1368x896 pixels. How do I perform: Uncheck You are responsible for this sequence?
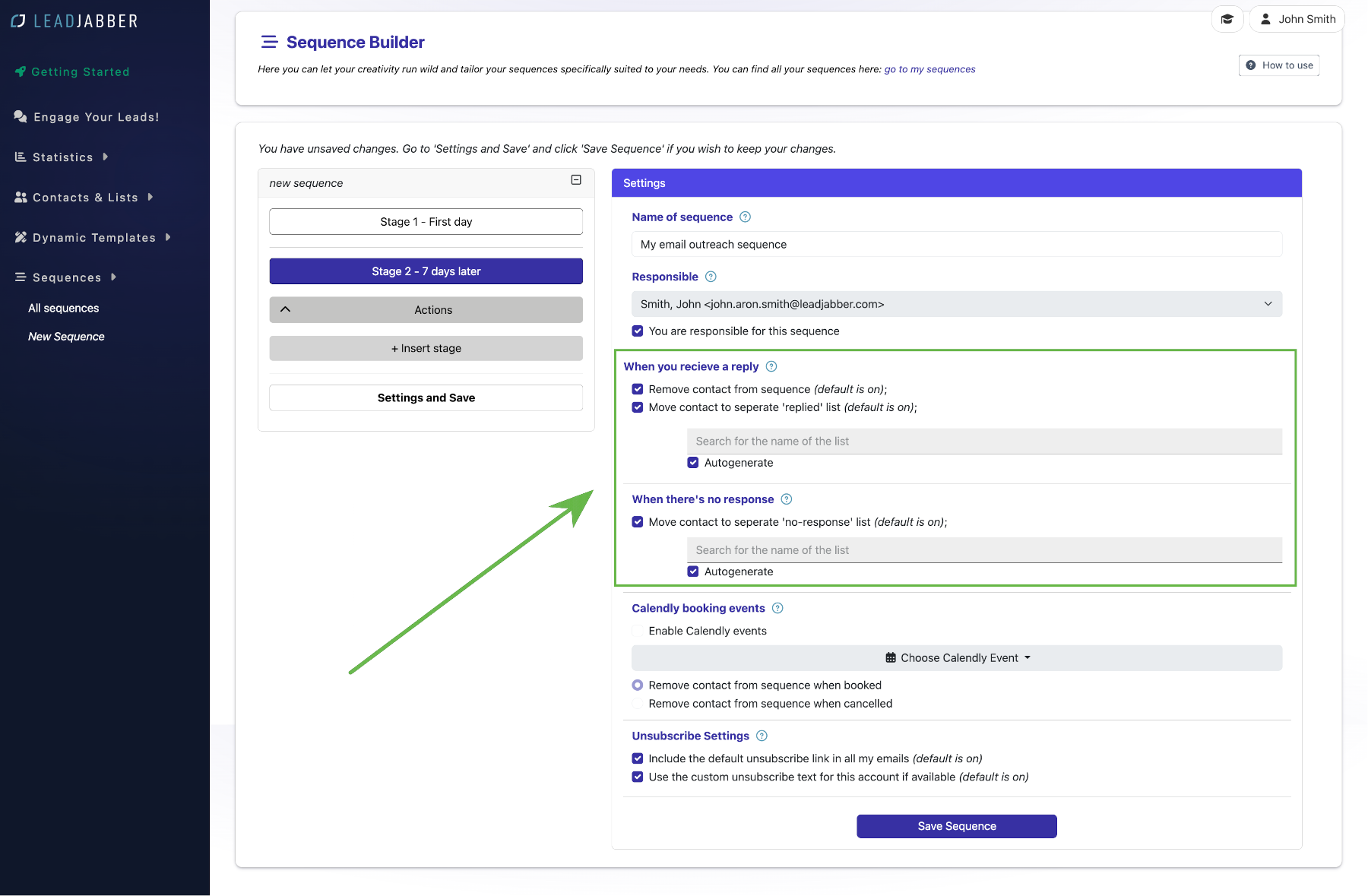click(638, 331)
